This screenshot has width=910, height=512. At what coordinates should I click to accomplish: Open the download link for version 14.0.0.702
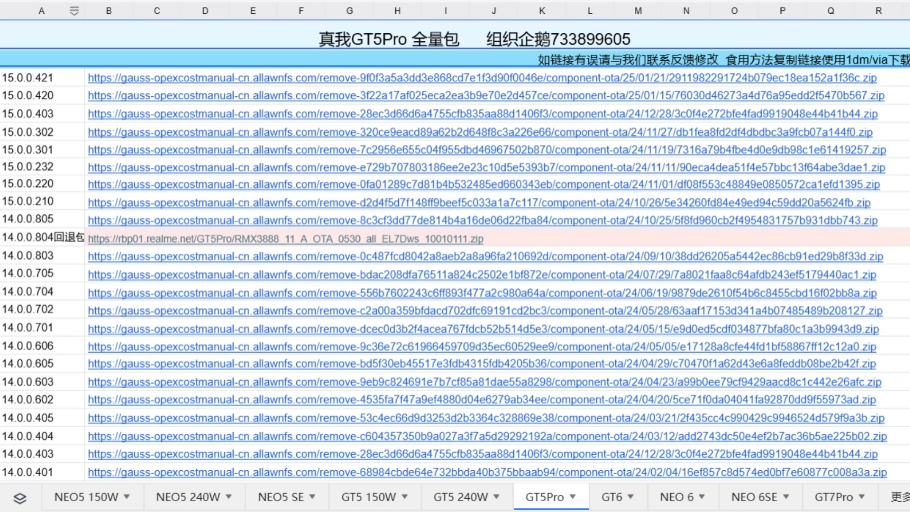point(485,311)
